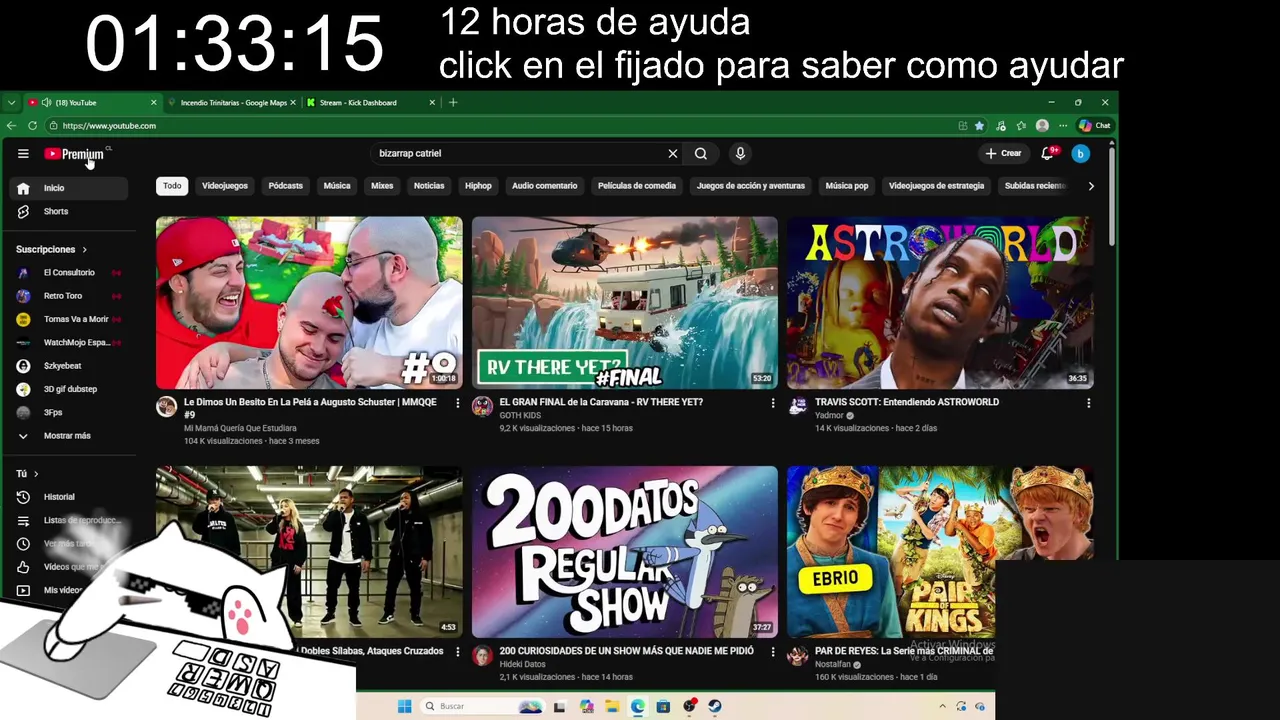The height and width of the screenshot is (720, 1280).
Task: Select the Música filter chip
Action: (337, 186)
